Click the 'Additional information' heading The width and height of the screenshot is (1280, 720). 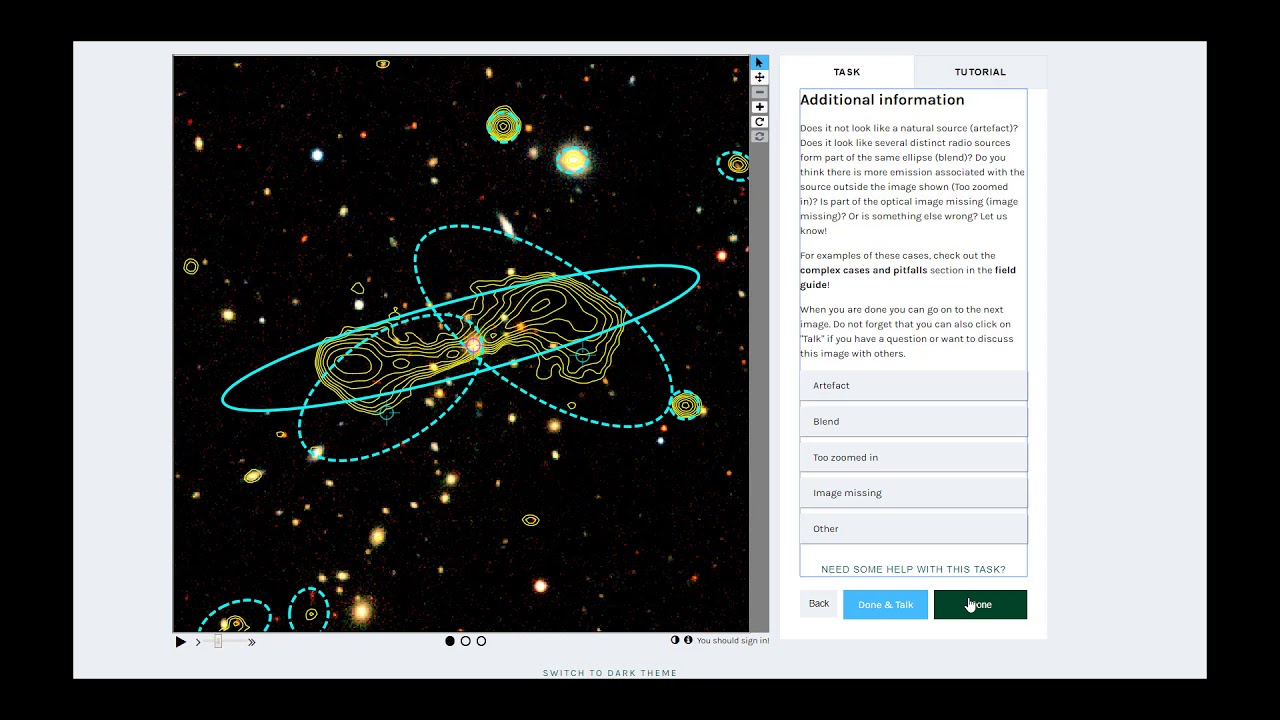tap(882, 100)
